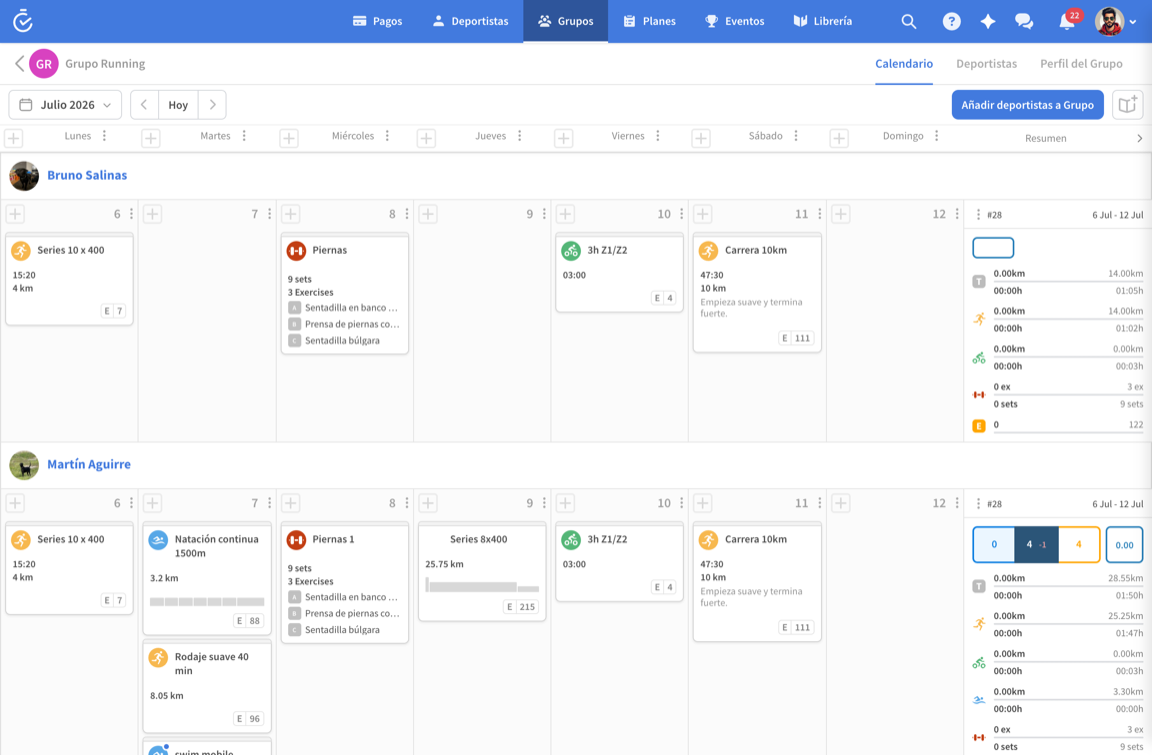
Task: Click Martín's Rodaje suave running icon
Action: coord(158,657)
